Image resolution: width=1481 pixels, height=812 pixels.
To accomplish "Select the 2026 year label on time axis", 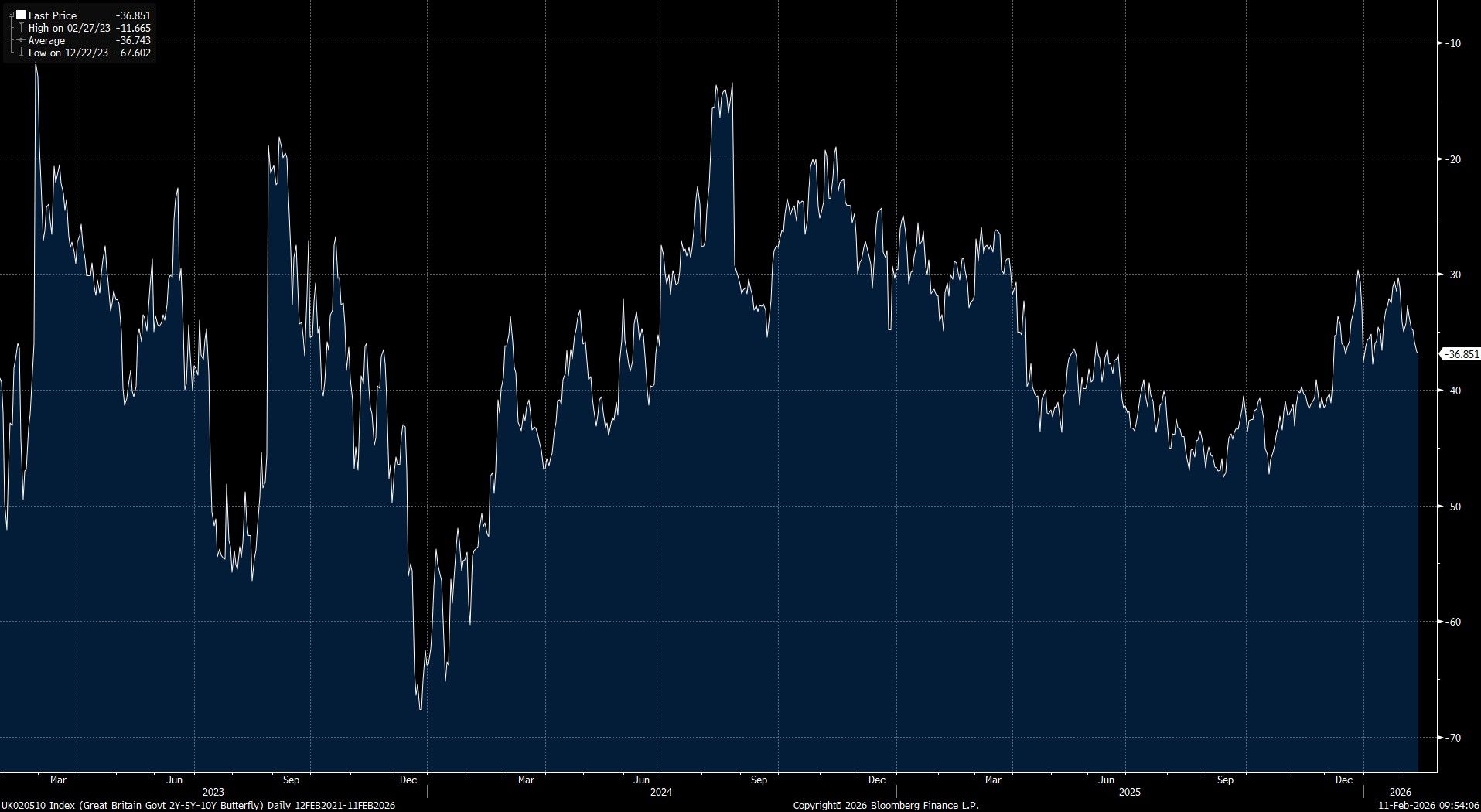I will pos(1401,792).
